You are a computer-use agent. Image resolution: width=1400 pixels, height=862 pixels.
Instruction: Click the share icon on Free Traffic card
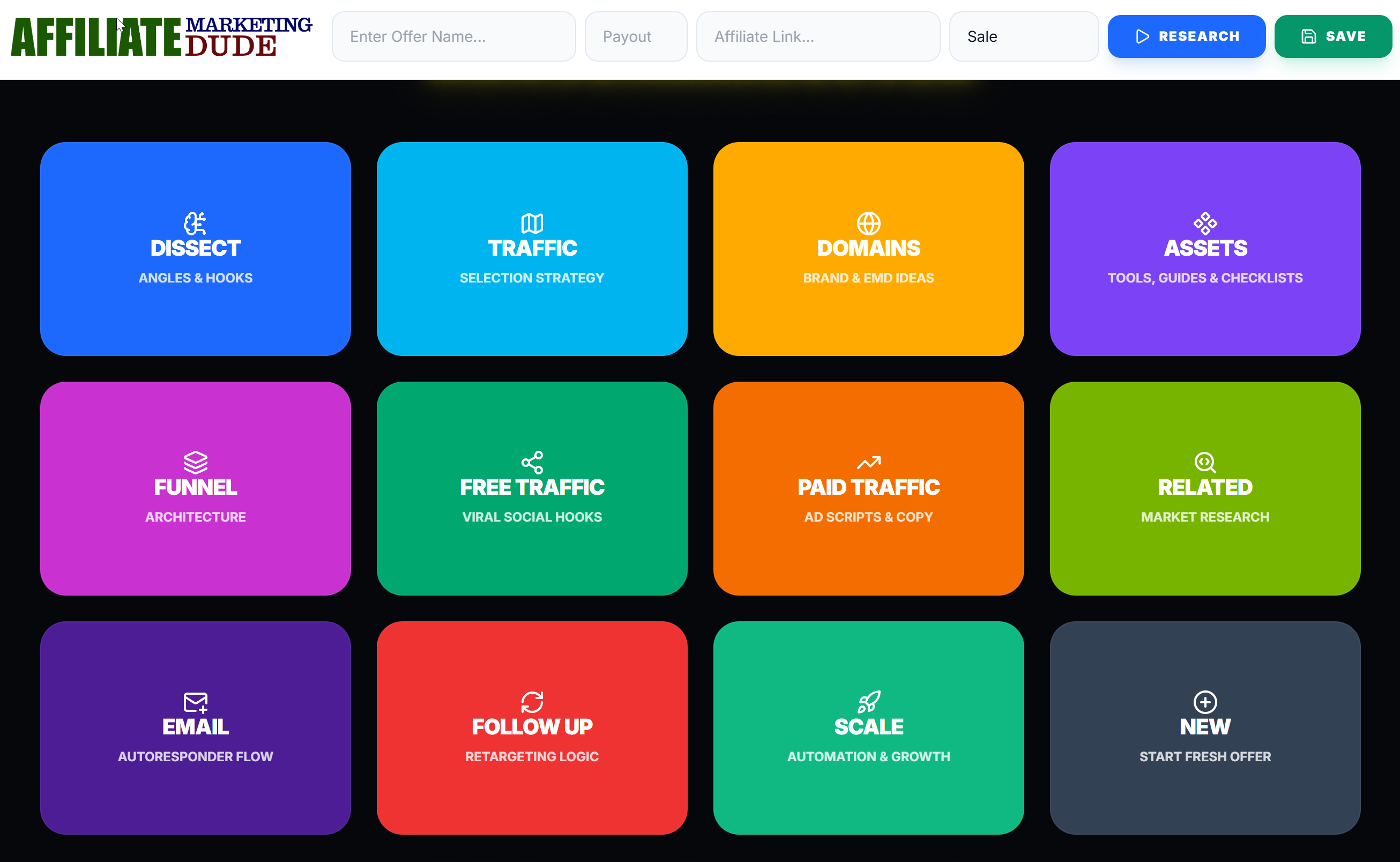[x=532, y=462]
